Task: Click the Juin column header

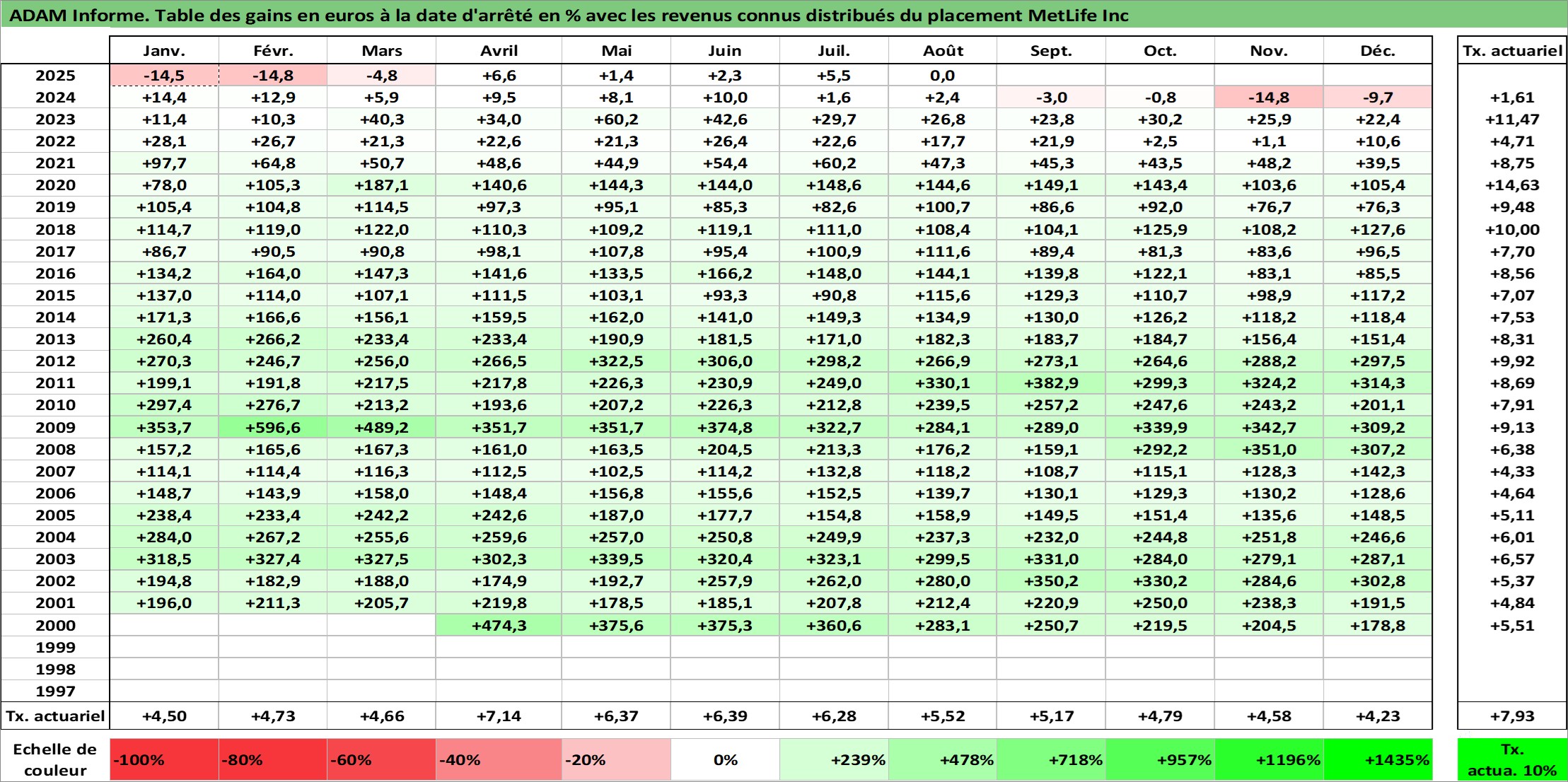Action: (725, 51)
